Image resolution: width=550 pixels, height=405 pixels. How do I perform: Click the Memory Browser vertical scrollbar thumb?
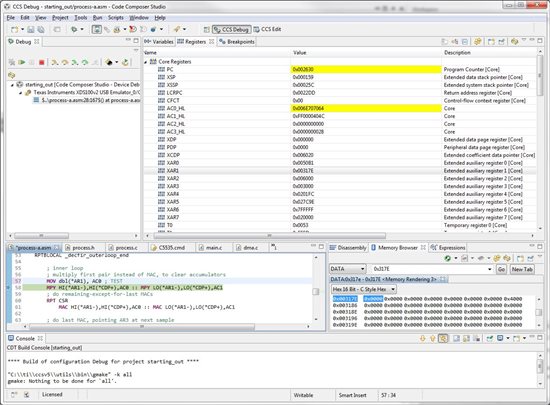pyautogui.click(x=539, y=312)
